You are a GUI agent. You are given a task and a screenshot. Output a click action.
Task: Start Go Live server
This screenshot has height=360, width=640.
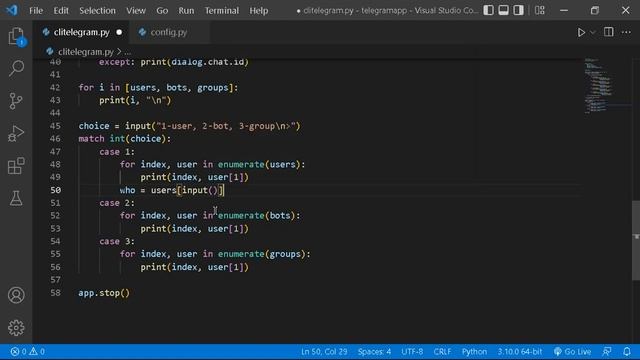[x=572, y=351]
